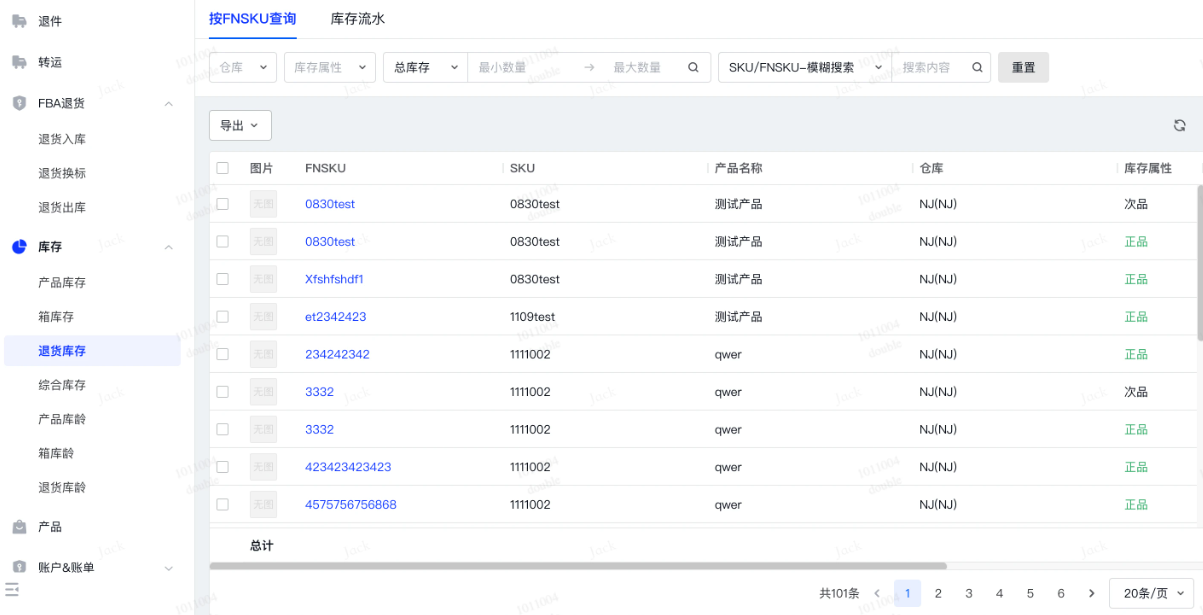Click the 最小数量 minimum quantity input
Image resolution: width=1203 pixels, height=615 pixels.
point(520,68)
